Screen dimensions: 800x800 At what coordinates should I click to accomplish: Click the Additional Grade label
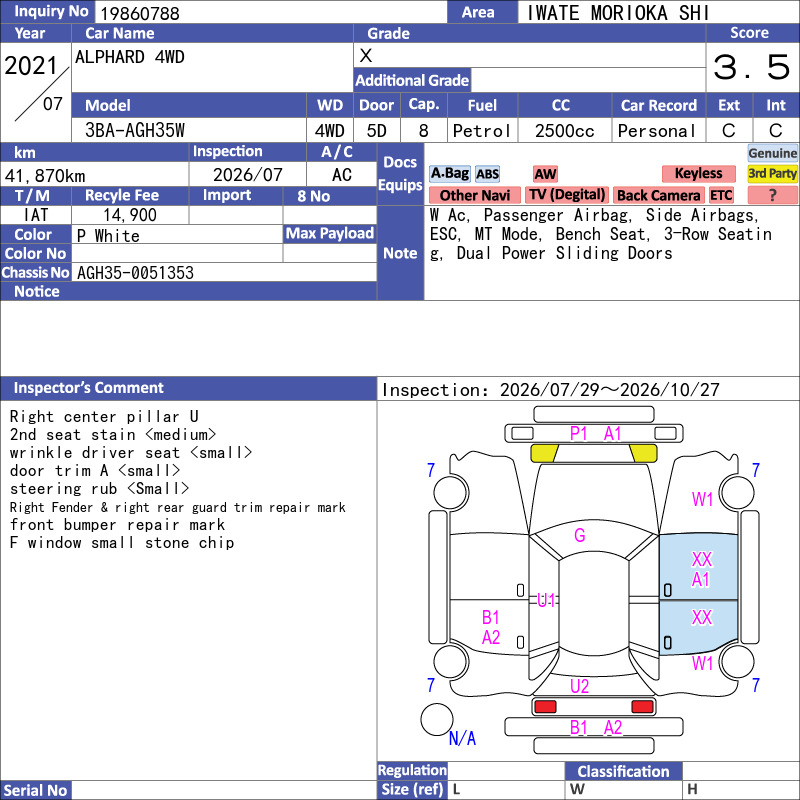point(412,80)
